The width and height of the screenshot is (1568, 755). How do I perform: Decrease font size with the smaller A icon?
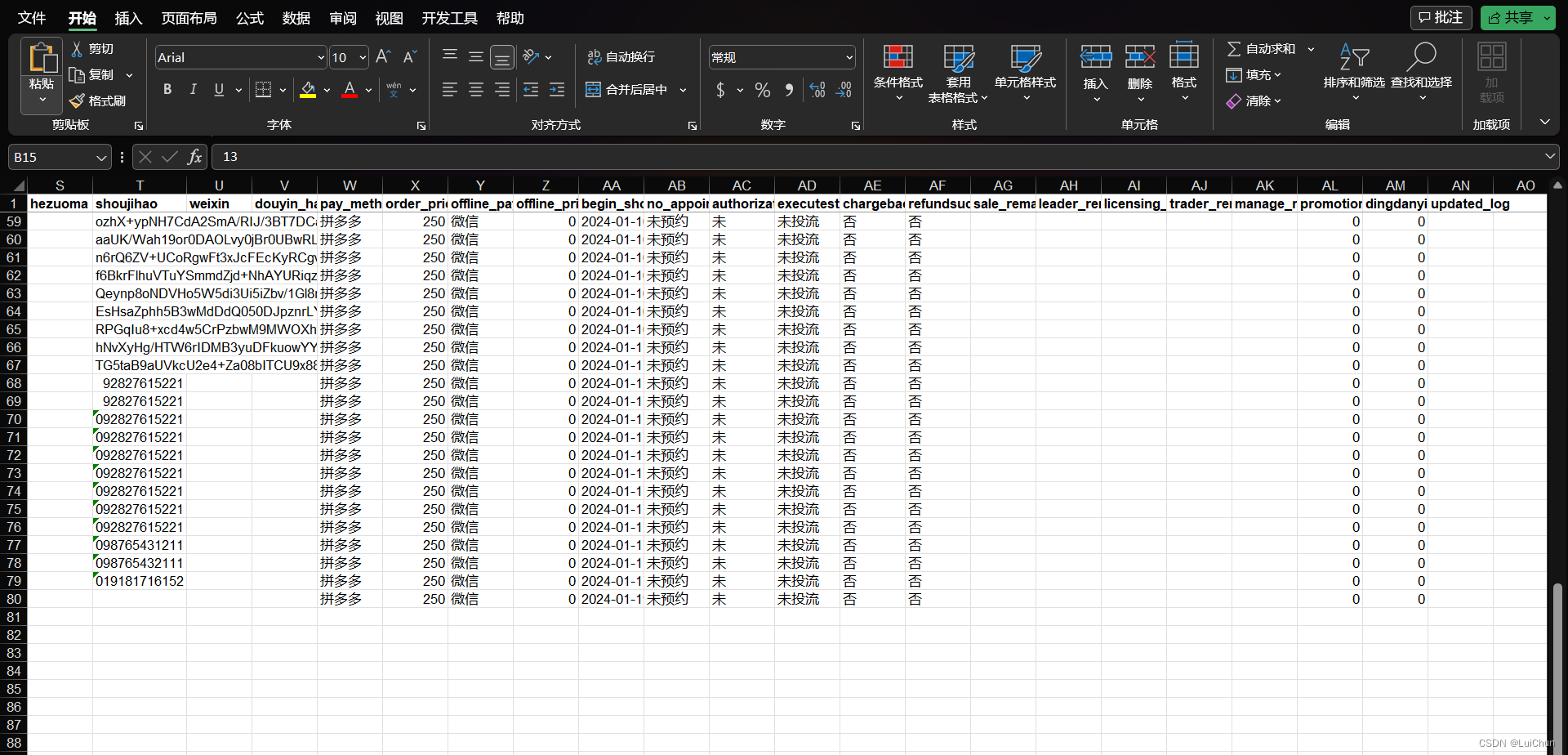(x=410, y=56)
